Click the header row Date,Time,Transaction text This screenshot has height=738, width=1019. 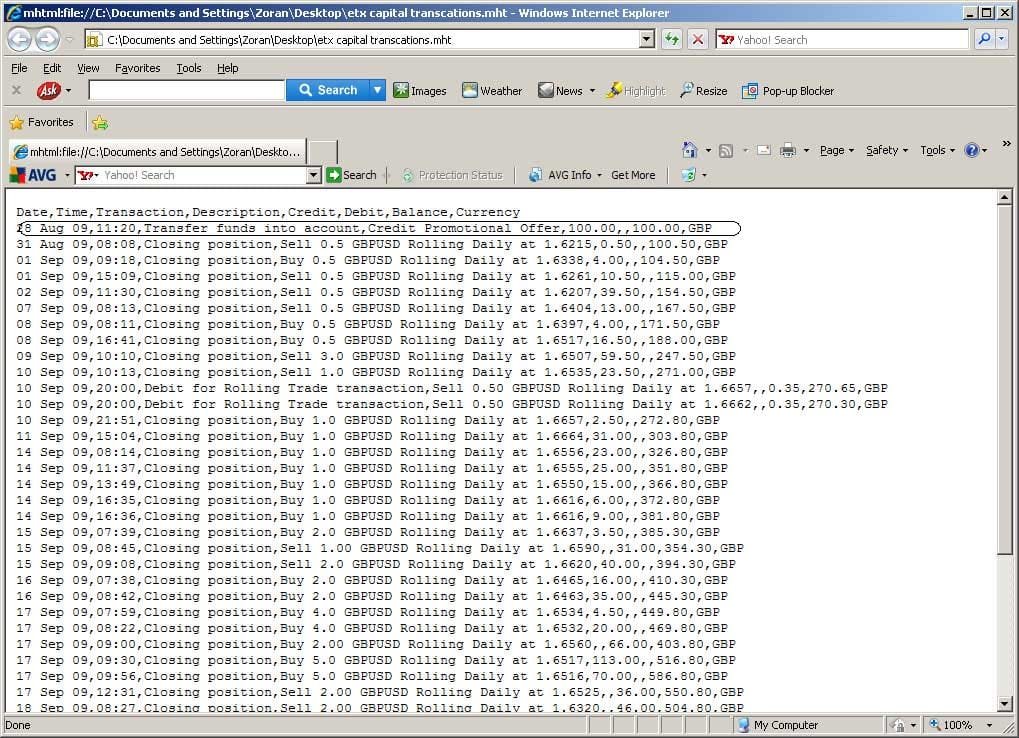click(x=268, y=212)
